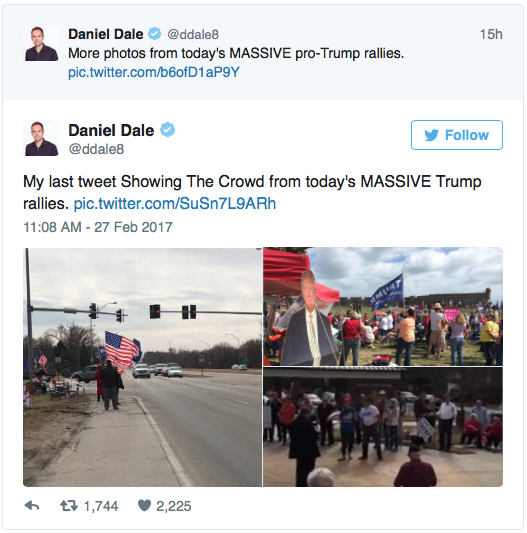Screen dimensions: 527x533
Task: Open pic.twitter.com/b6ofD1aP9Y link
Action: (154, 72)
